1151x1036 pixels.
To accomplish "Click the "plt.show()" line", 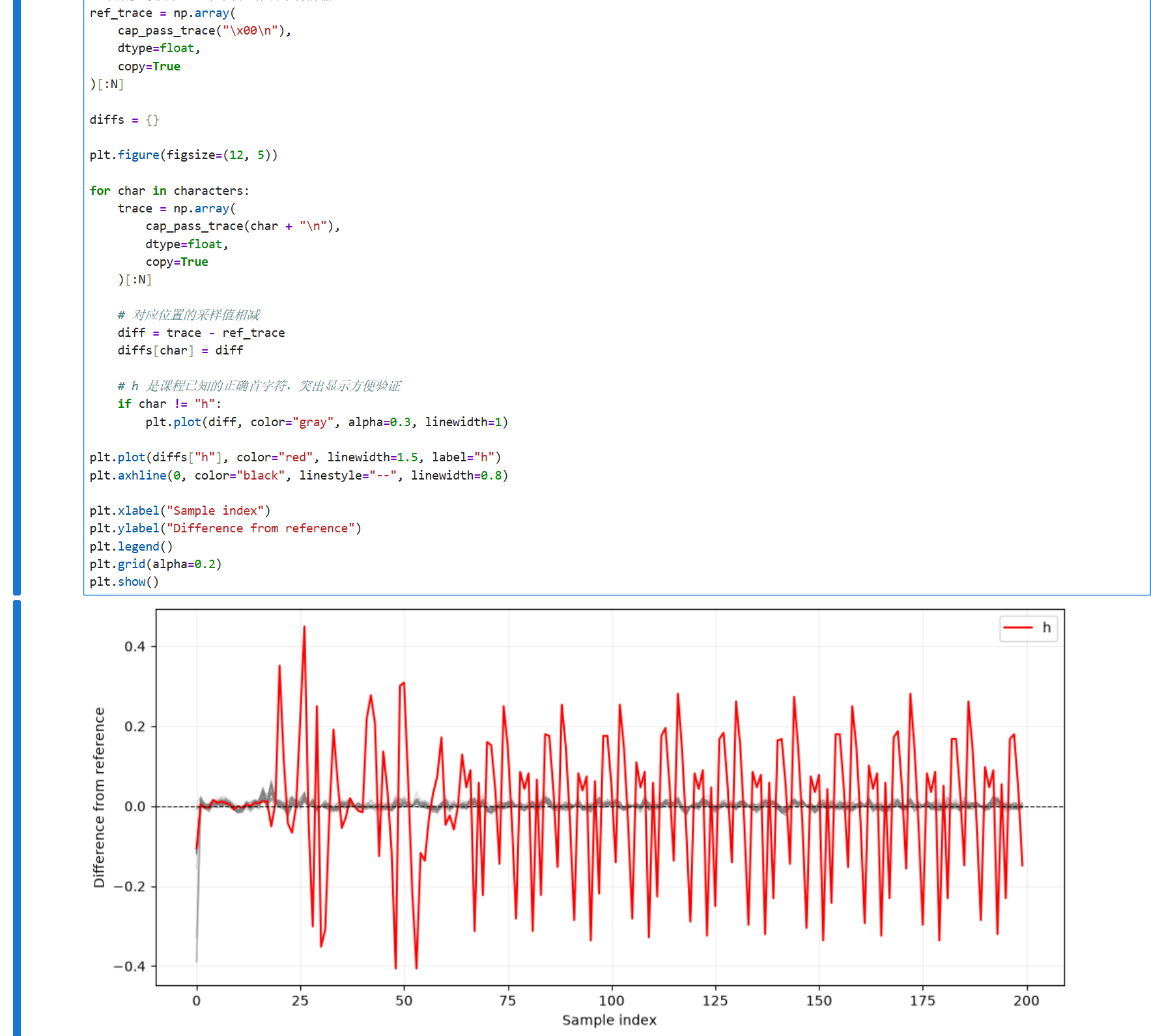I will pos(124,582).
